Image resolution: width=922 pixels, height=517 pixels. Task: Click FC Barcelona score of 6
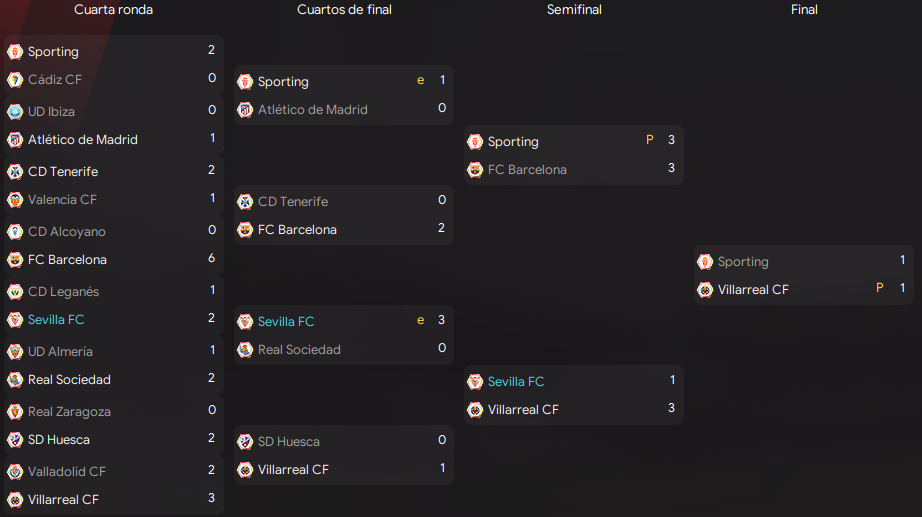click(212, 258)
